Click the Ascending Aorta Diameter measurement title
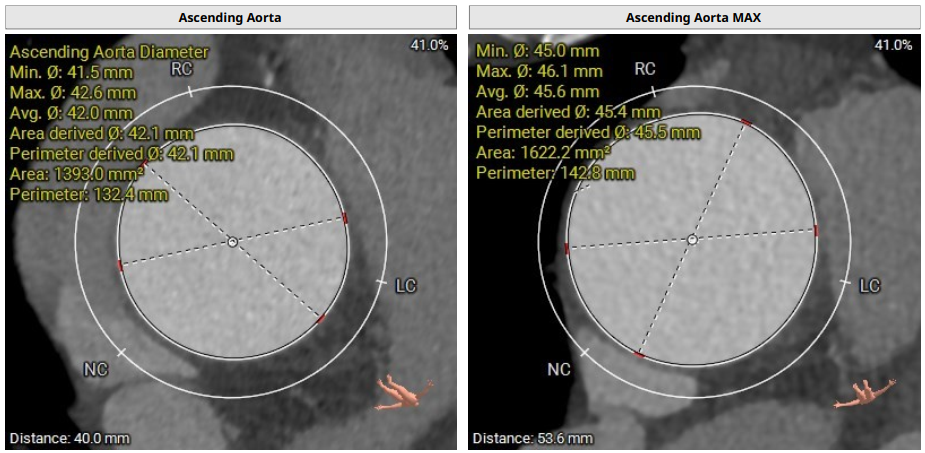Screen dimensions: 925x453 109,52
